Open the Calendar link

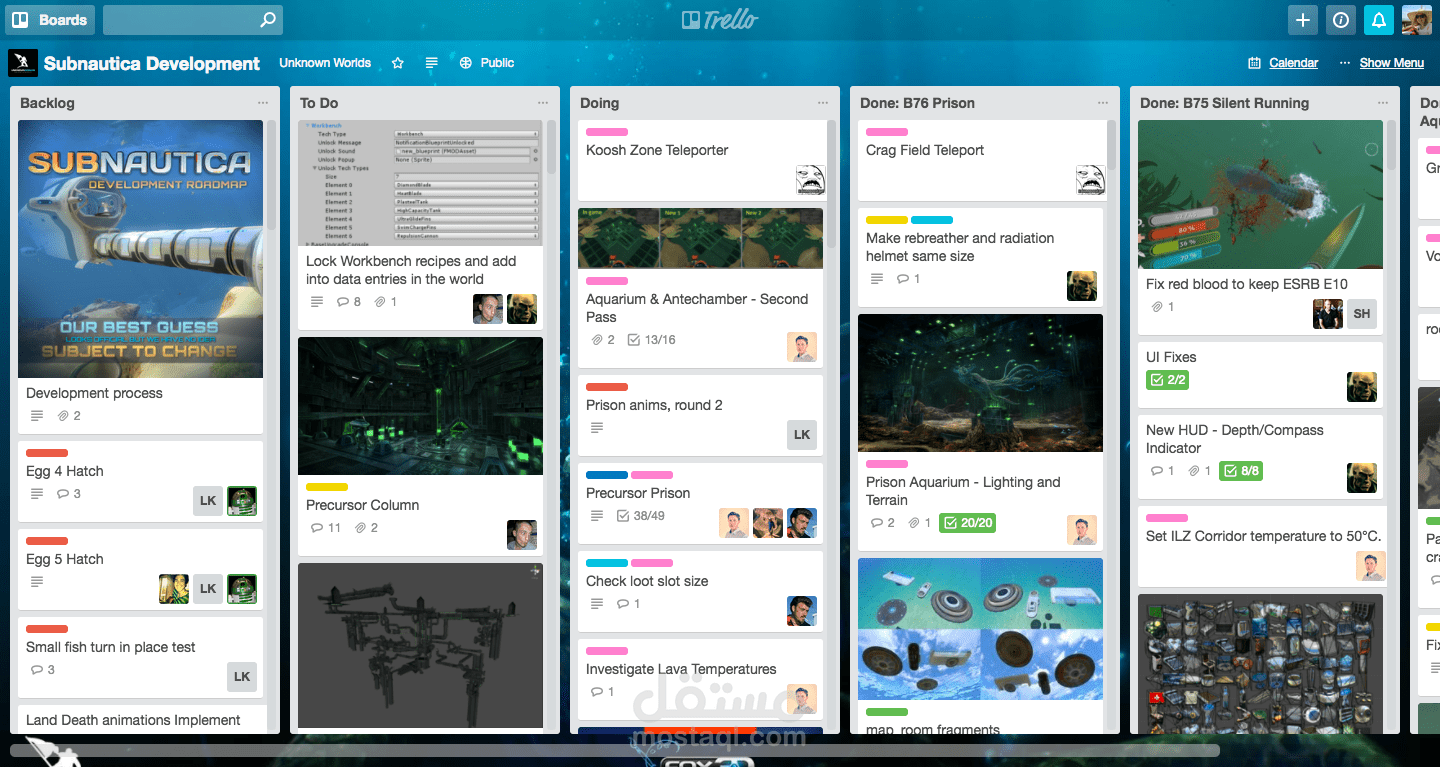[1283, 63]
